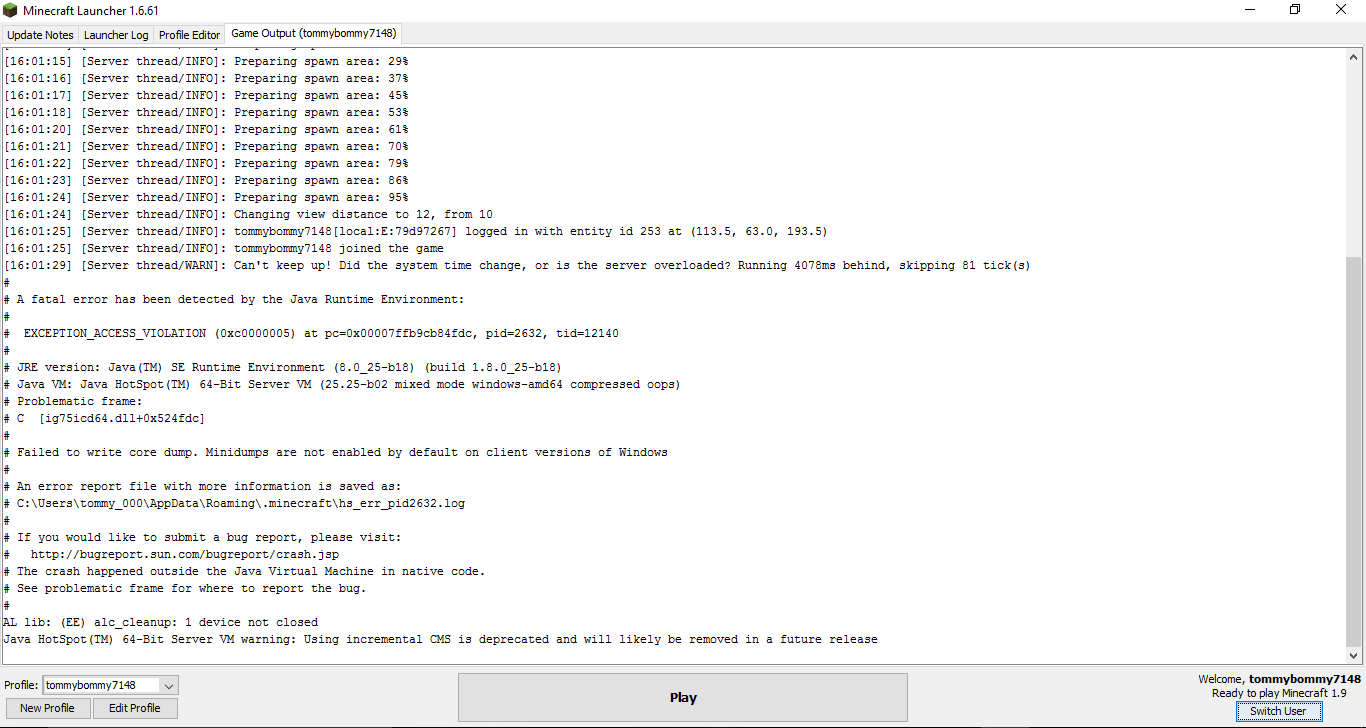
Task: Click the "Failed to write core dump" line
Action: click(x=335, y=452)
